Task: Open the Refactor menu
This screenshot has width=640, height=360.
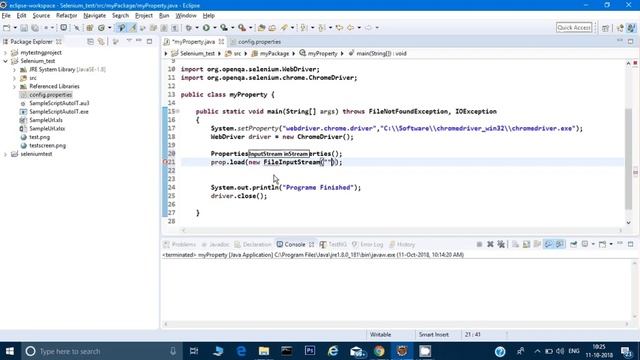Action: pos(67,16)
